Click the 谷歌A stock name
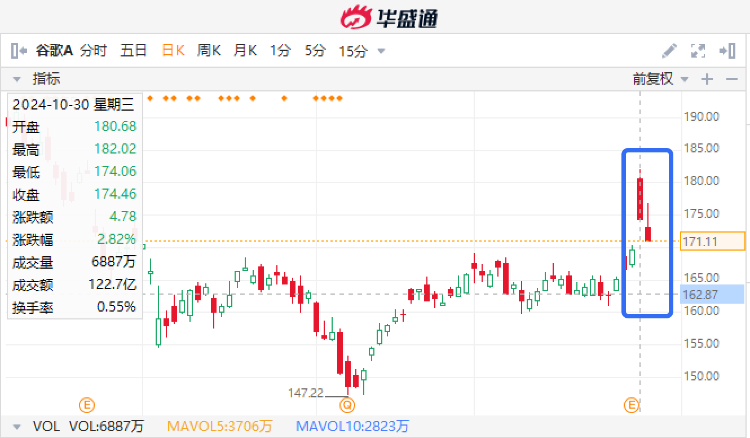The height and width of the screenshot is (438, 750). click(x=54, y=50)
